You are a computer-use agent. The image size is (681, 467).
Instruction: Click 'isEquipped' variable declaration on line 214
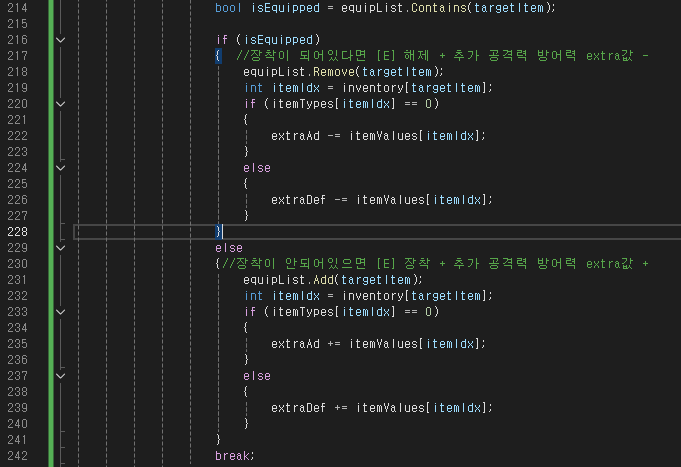pyautogui.click(x=285, y=8)
